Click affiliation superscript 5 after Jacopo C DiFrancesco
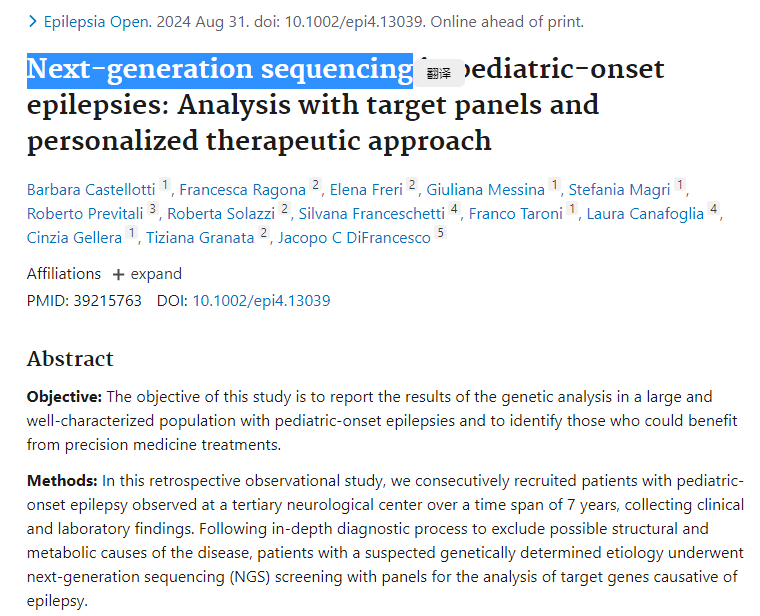This screenshot has height=616, width=760. (441, 233)
